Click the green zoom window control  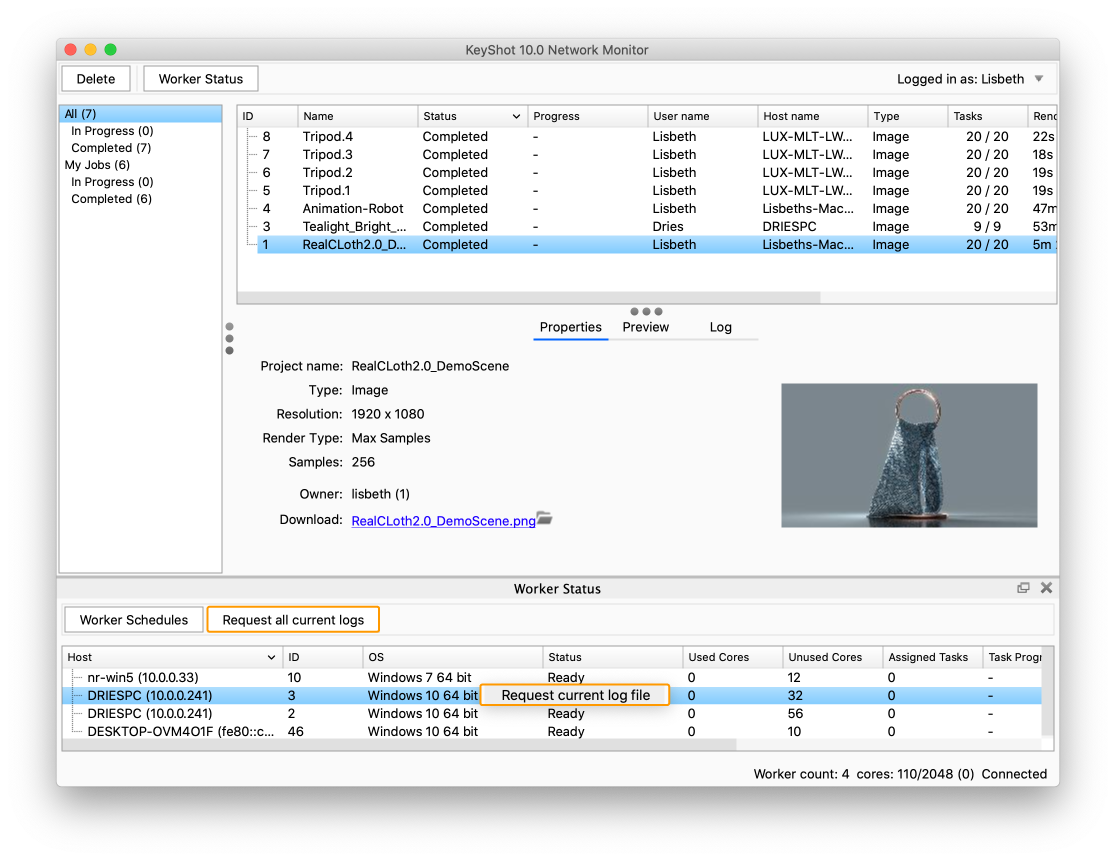(110, 48)
